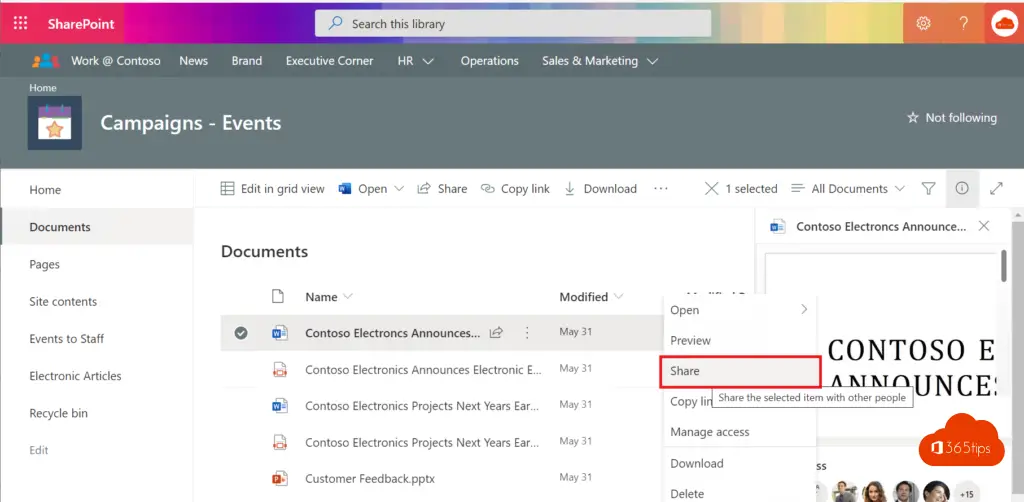Click the details pane vertical scrollbar
This screenshot has width=1024, height=502.
pos(1004,265)
